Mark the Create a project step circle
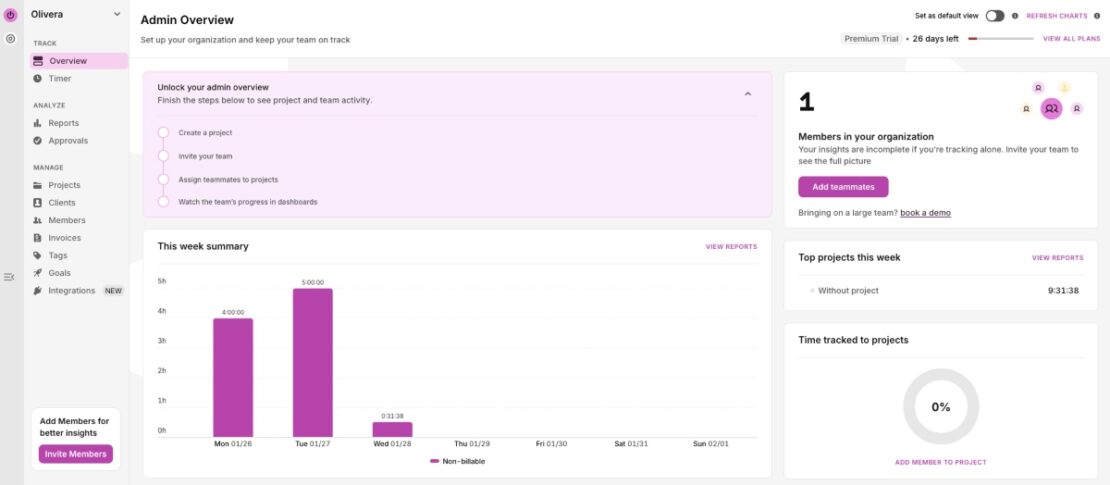The height and width of the screenshot is (485, 1110). (x=164, y=132)
